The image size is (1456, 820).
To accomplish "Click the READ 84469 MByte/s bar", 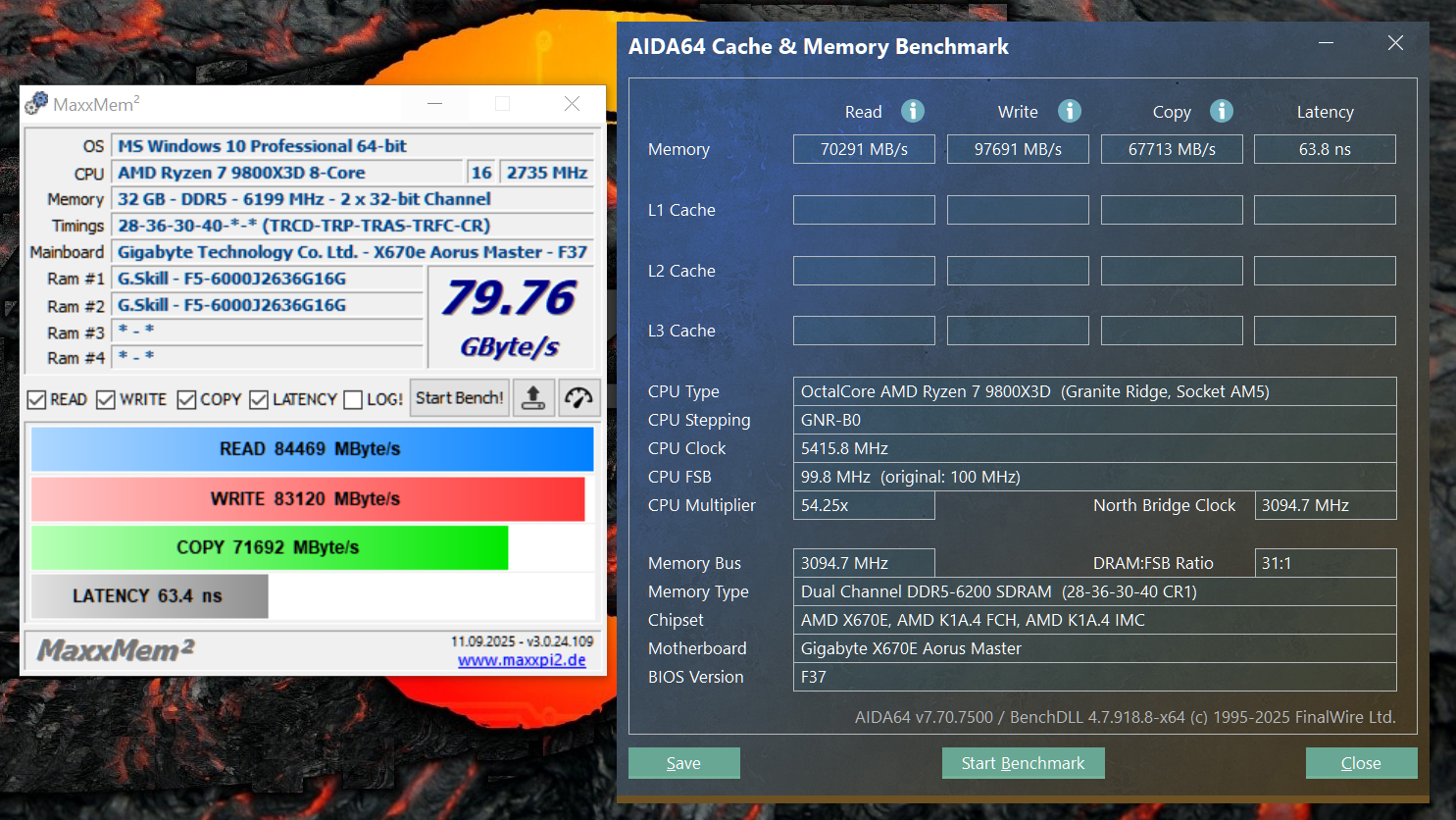I will click(312, 449).
